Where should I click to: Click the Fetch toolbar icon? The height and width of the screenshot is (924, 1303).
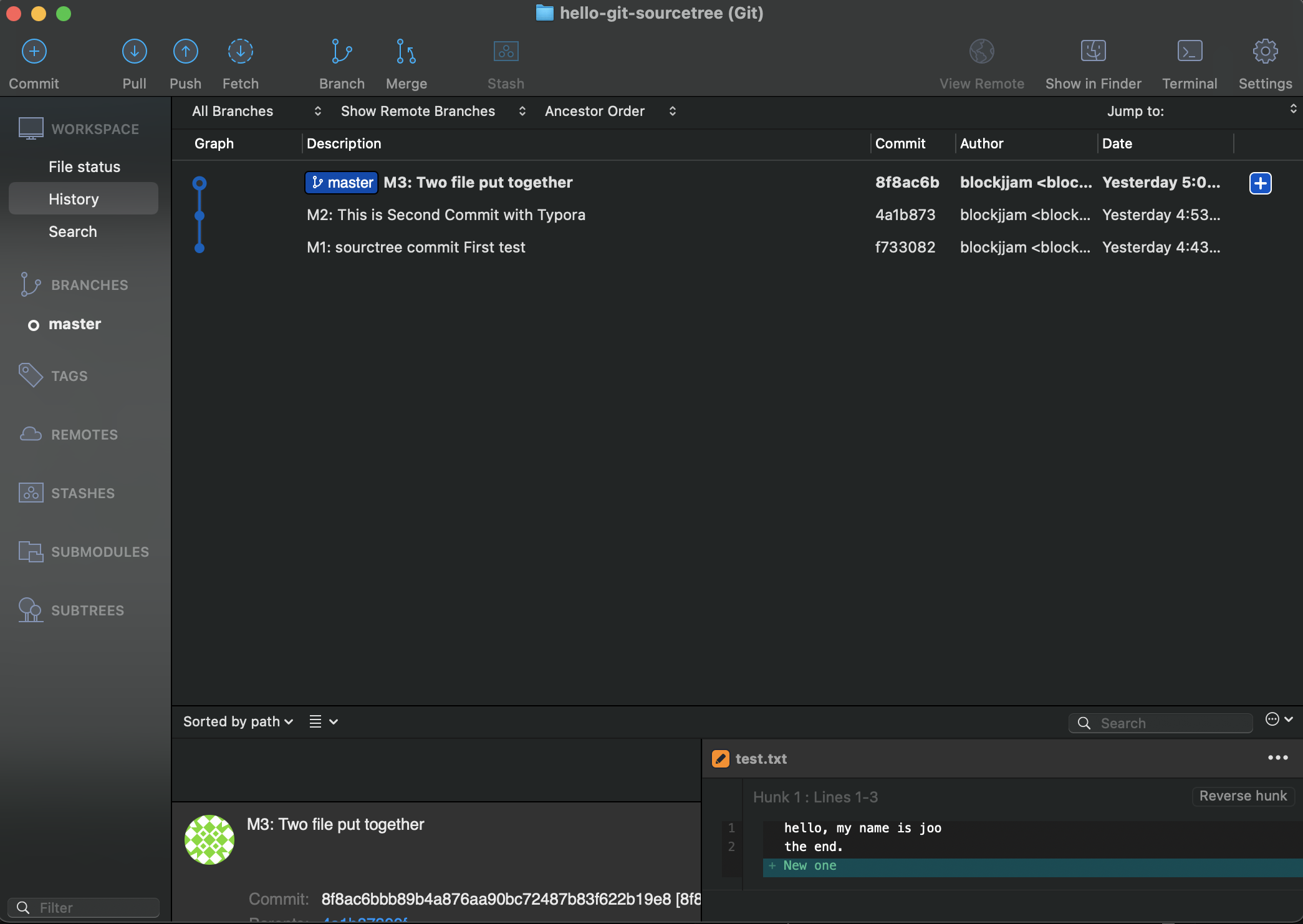point(240,52)
